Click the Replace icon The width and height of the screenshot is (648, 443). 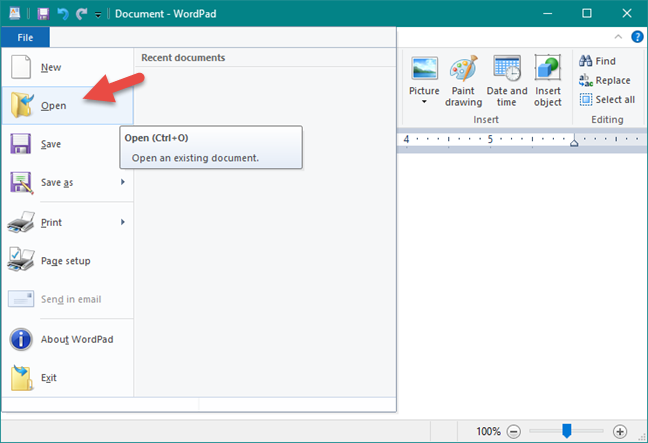tap(586, 80)
